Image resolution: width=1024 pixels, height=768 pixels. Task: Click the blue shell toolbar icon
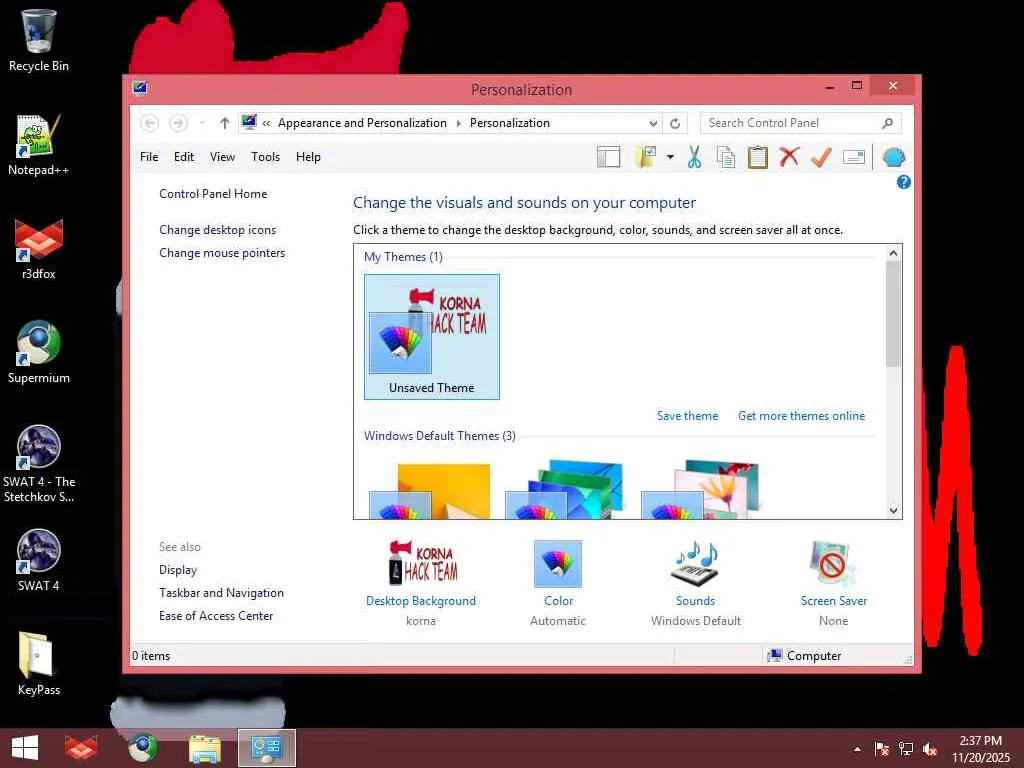893,157
